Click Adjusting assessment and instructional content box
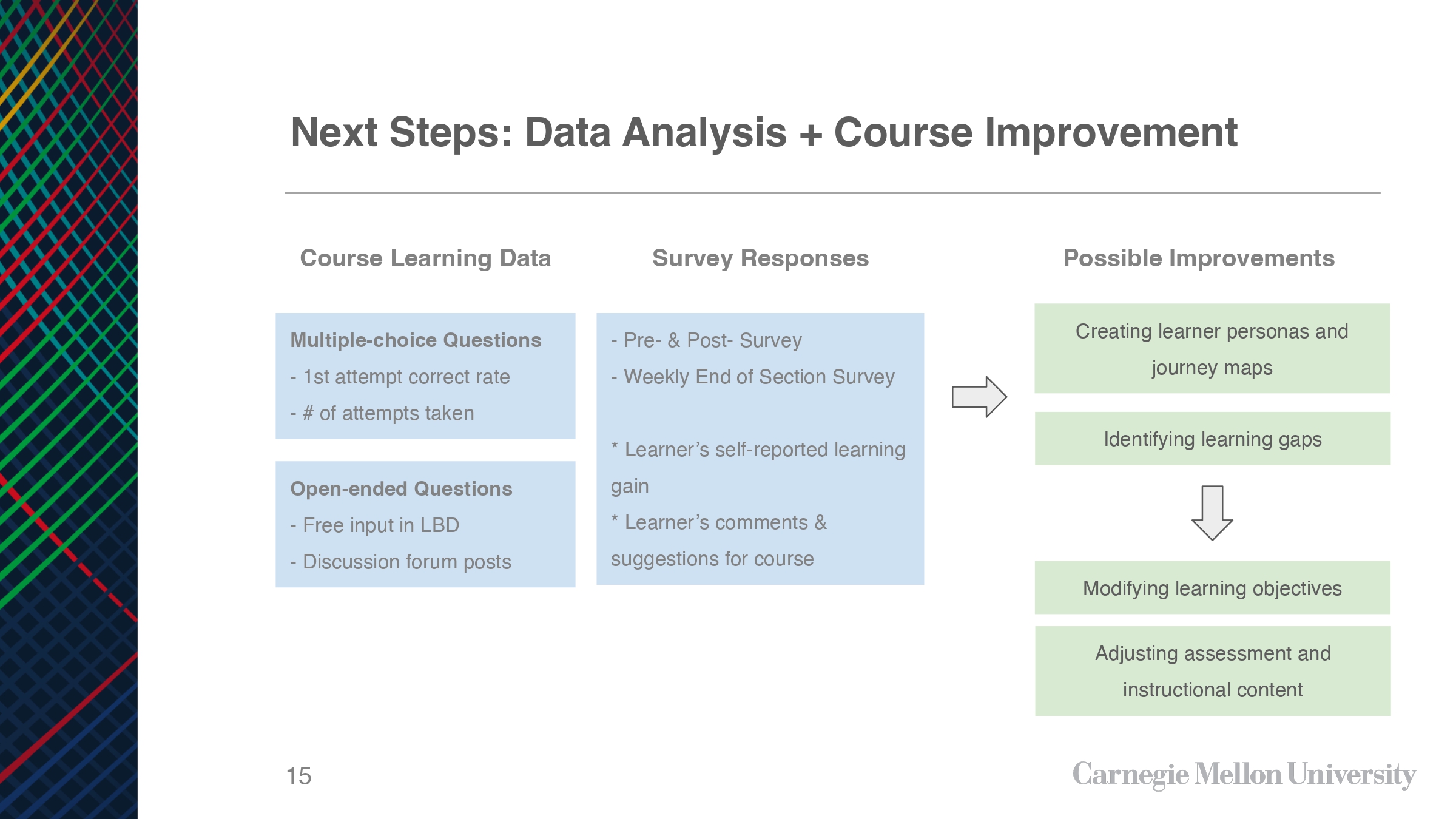The width and height of the screenshot is (1456, 819). point(1212,671)
